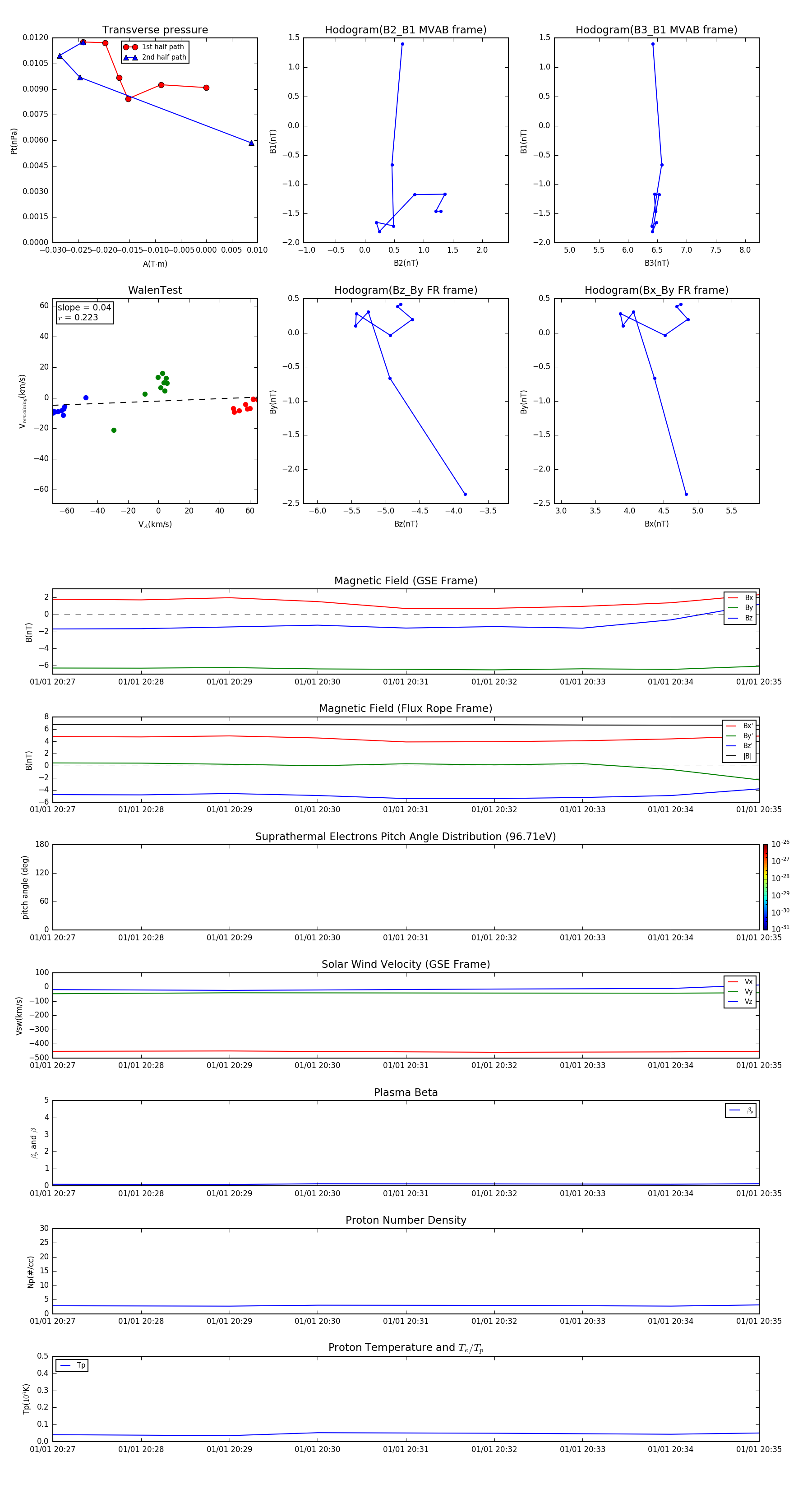Click the 'Vsw(km/s)' y-axis label
The image size is (812, 1489).
click(18, 1015)
